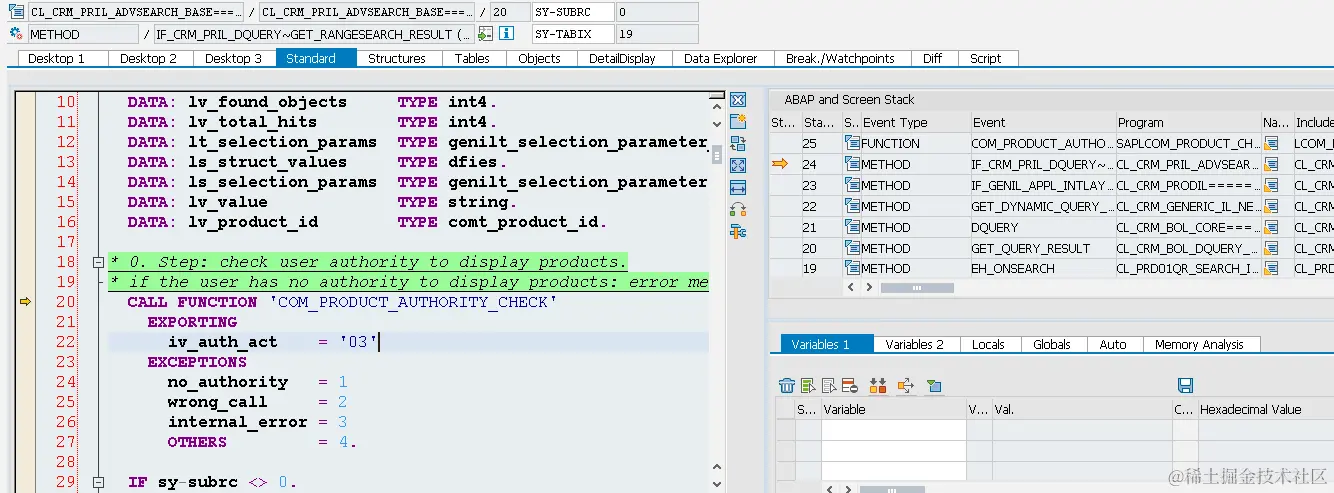Viewport: 1334px width, 493px height.
Task: Click the blue box with green triangle icon
Action: point(934,386)
